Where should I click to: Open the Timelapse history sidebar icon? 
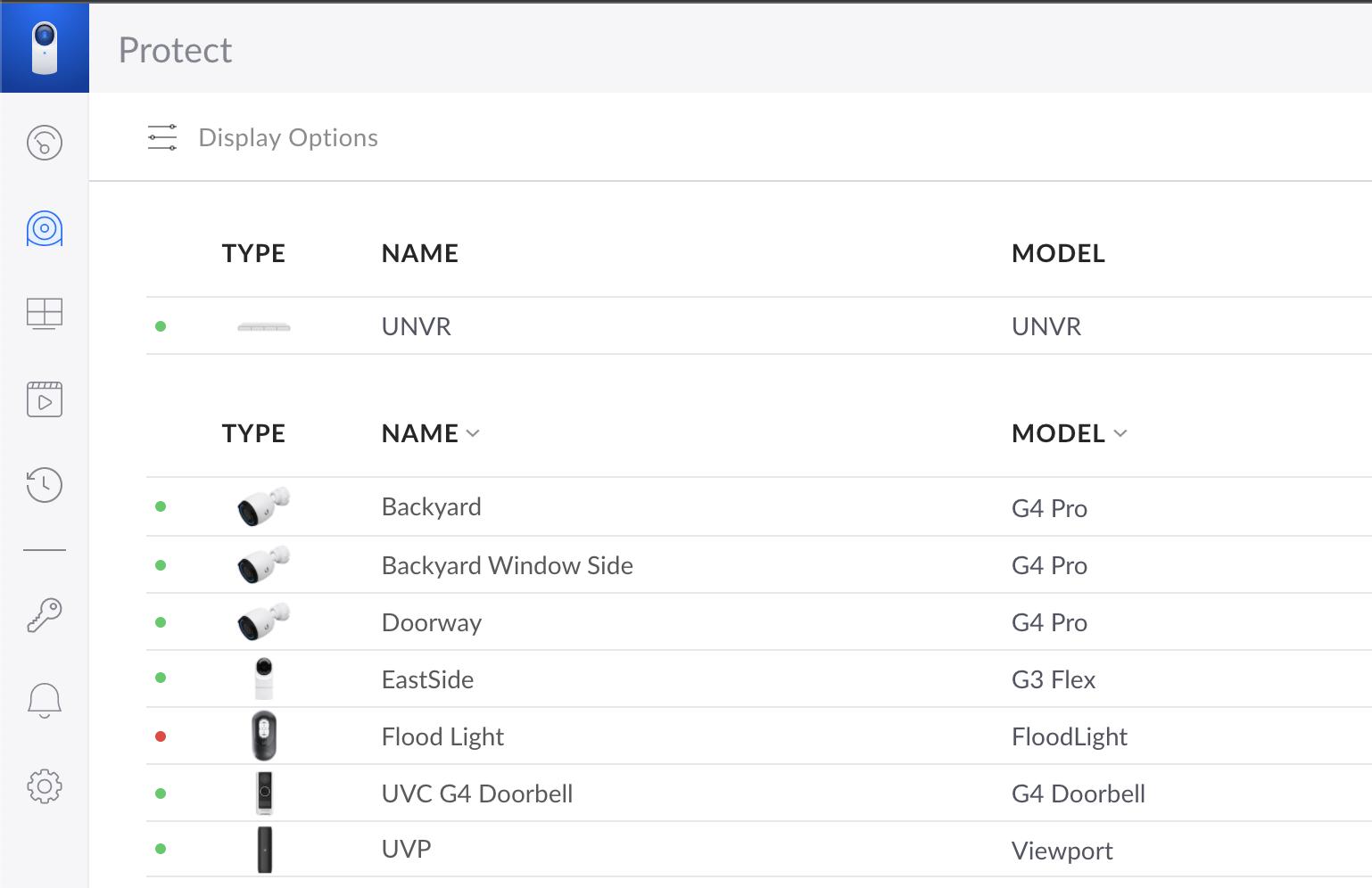45,485
